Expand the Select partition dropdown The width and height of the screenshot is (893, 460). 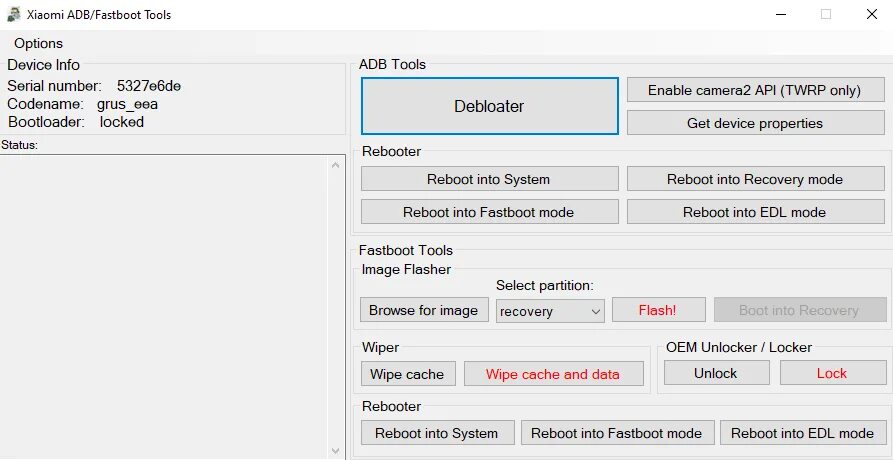point(550,311)
